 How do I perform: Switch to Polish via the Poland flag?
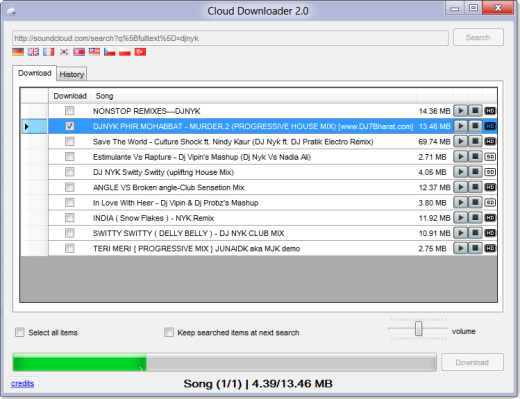coord(125,52)
